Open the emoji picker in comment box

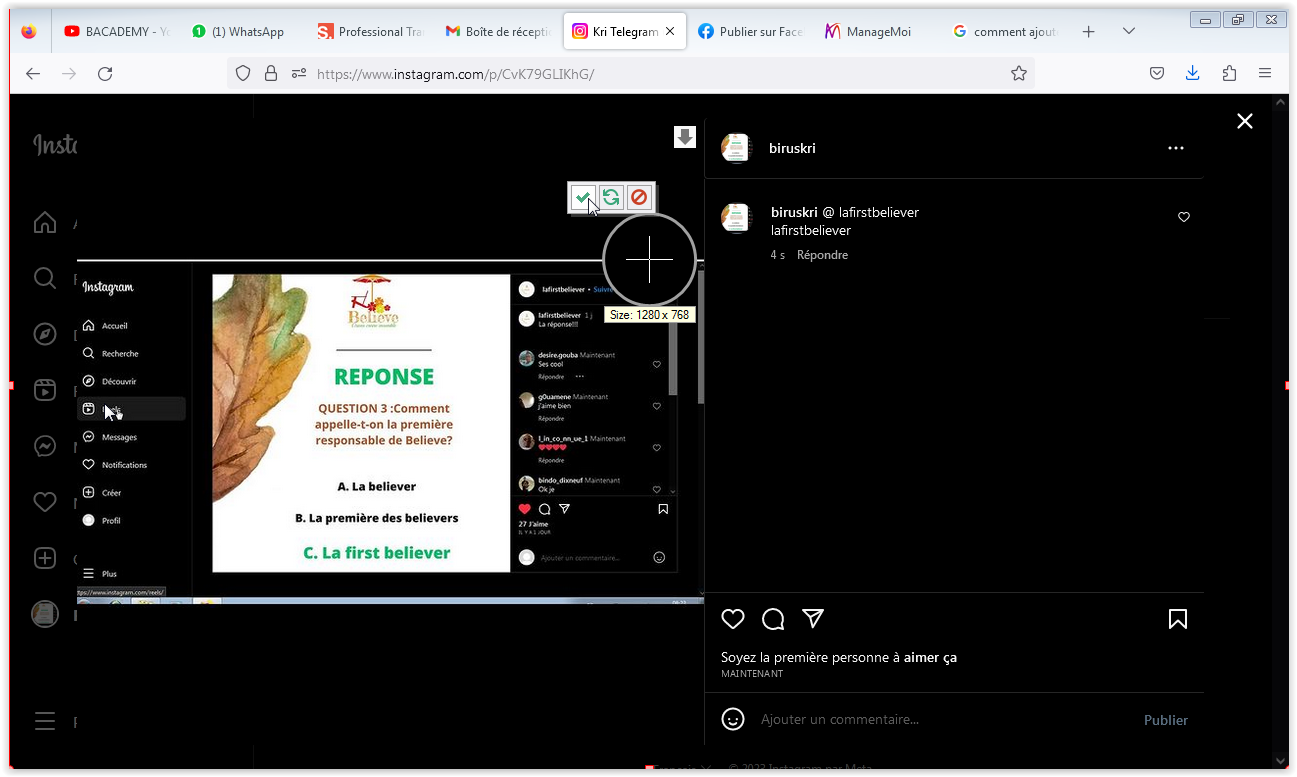(x=733, y=719)
